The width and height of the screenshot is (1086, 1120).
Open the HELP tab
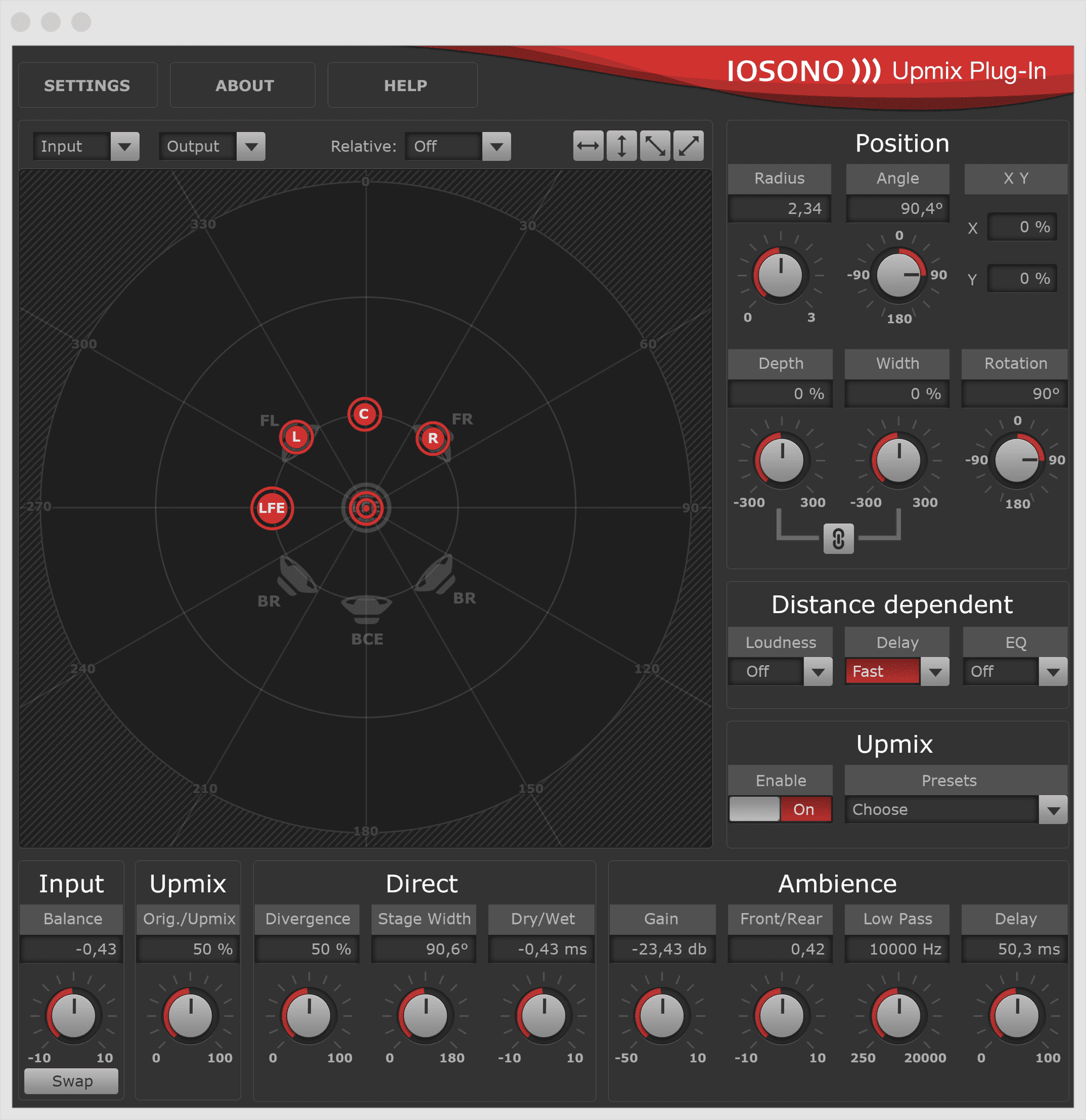point(405,86)
